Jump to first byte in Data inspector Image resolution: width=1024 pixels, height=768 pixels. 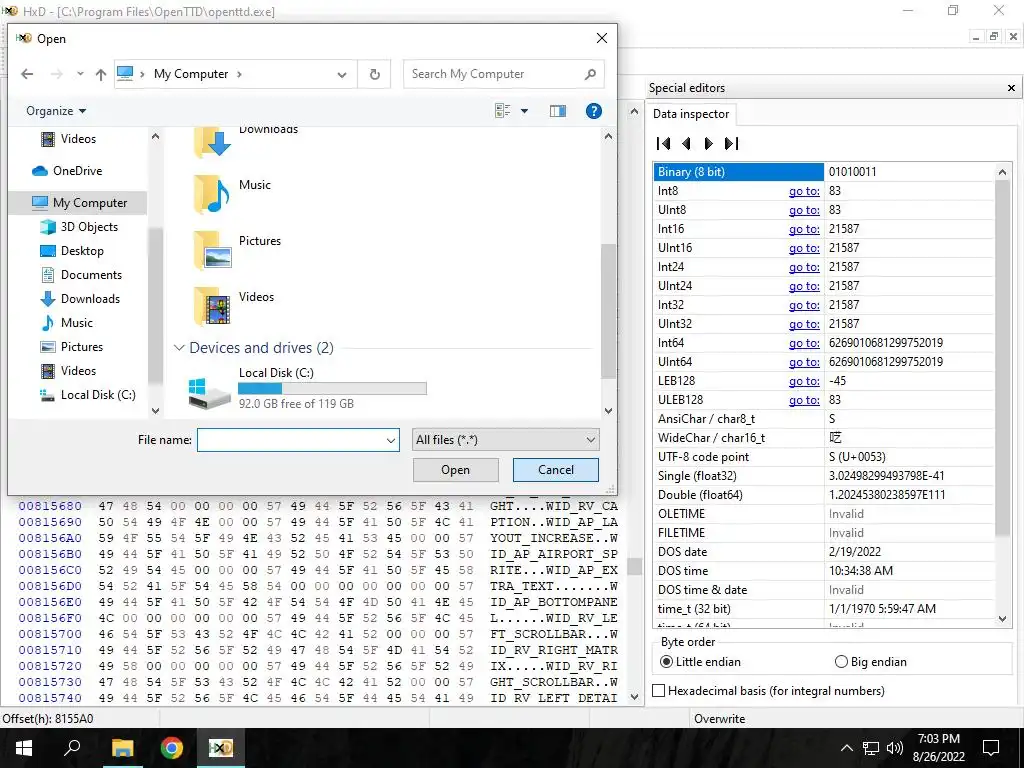click(x=664, y=144)
